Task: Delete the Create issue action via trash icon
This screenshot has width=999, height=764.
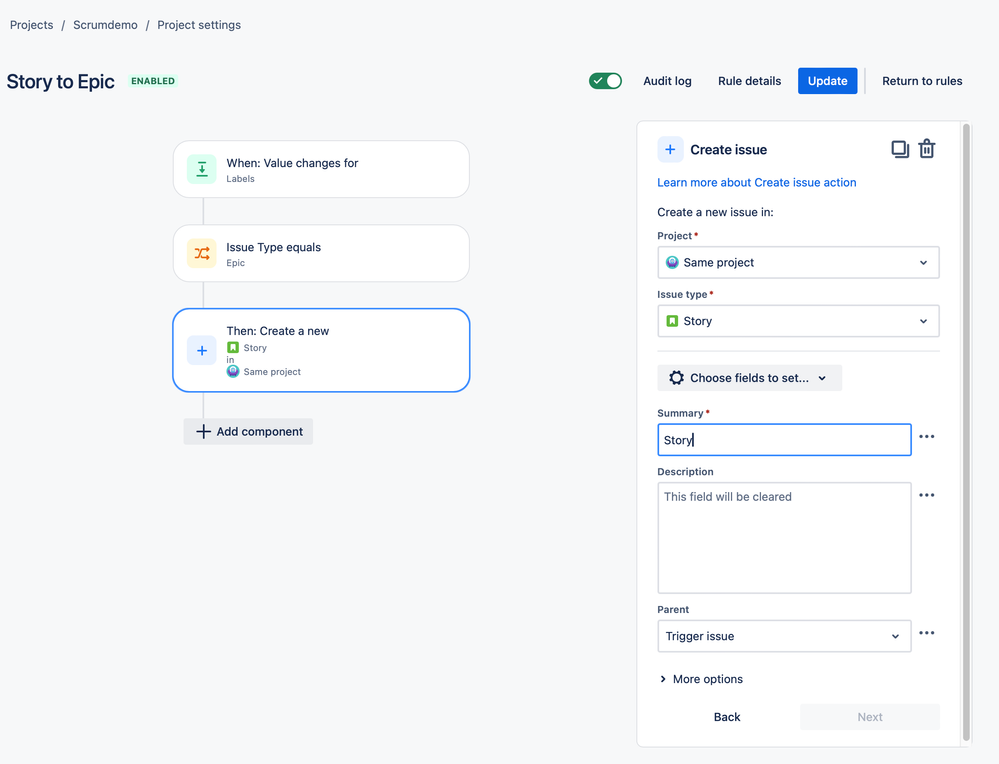Action: click(926, 149)
